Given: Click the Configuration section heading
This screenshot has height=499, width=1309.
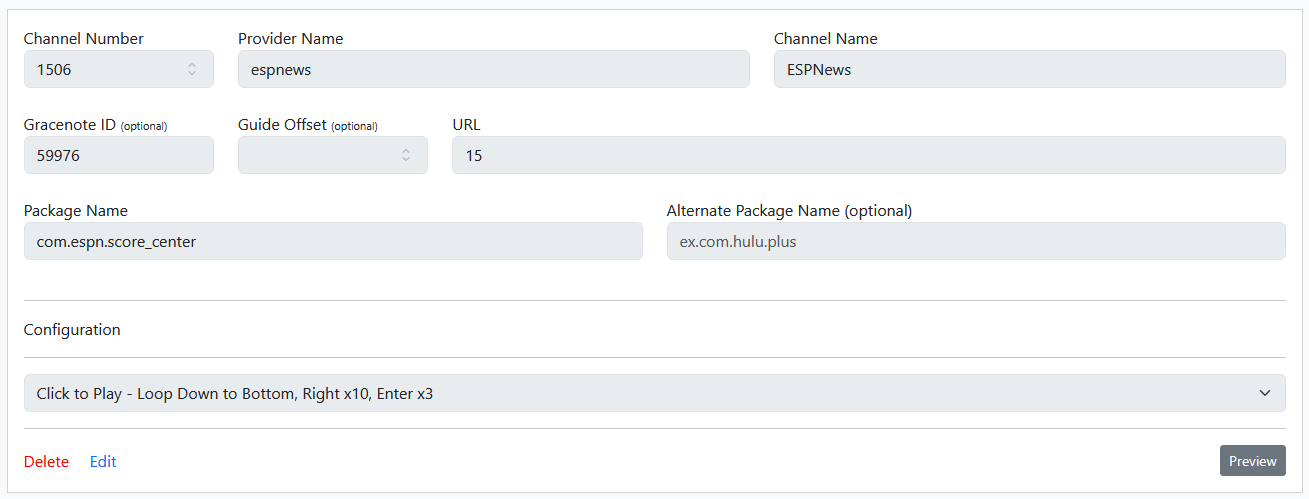Looking at the screenshot, I should click(72, 330).
